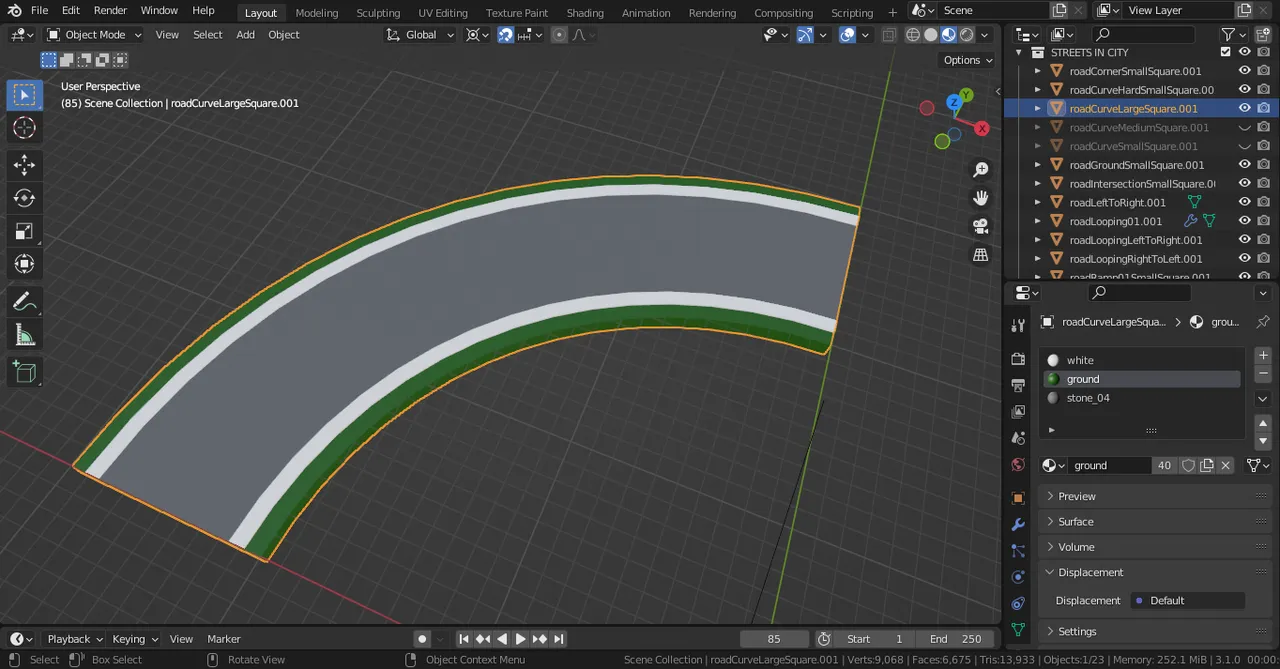Open the Render menu
Screen dimensions: 1280x669
(110, 11)
